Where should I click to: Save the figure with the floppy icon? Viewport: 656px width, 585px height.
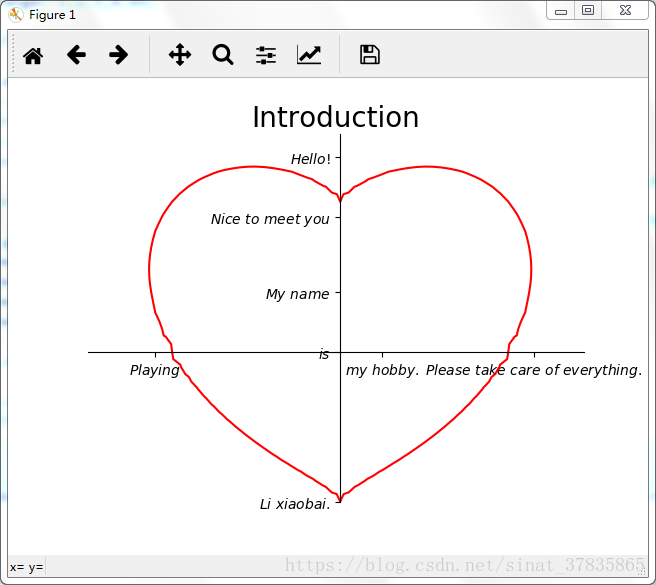pos(370,55)
